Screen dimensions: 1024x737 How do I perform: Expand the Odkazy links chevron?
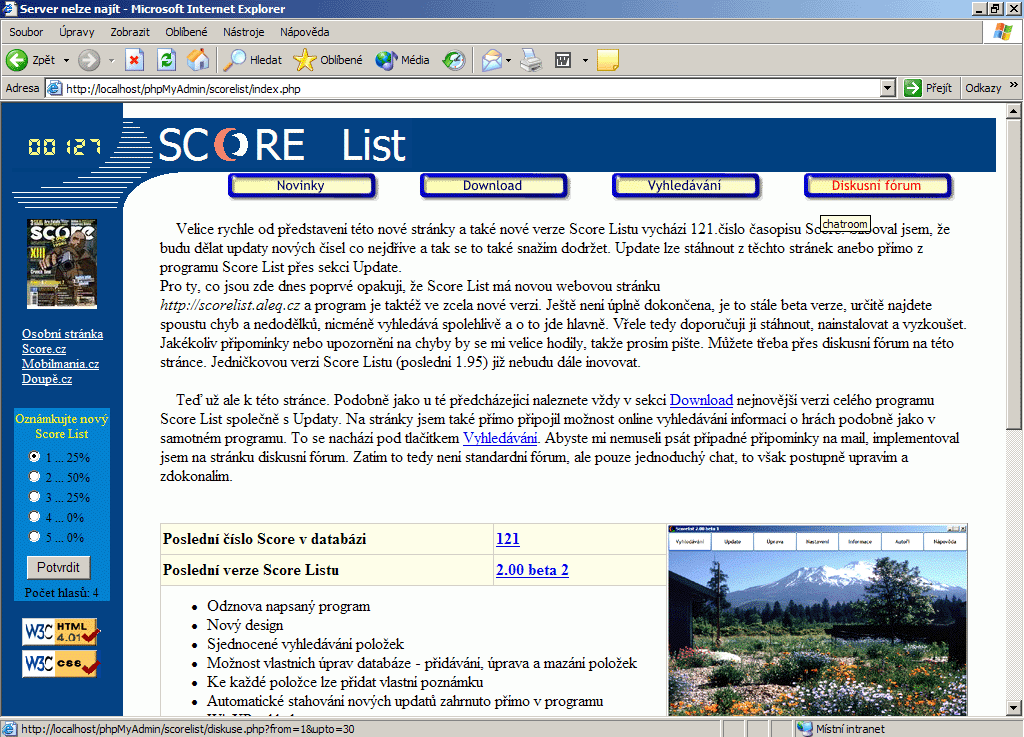click(x=1014, y=85)
